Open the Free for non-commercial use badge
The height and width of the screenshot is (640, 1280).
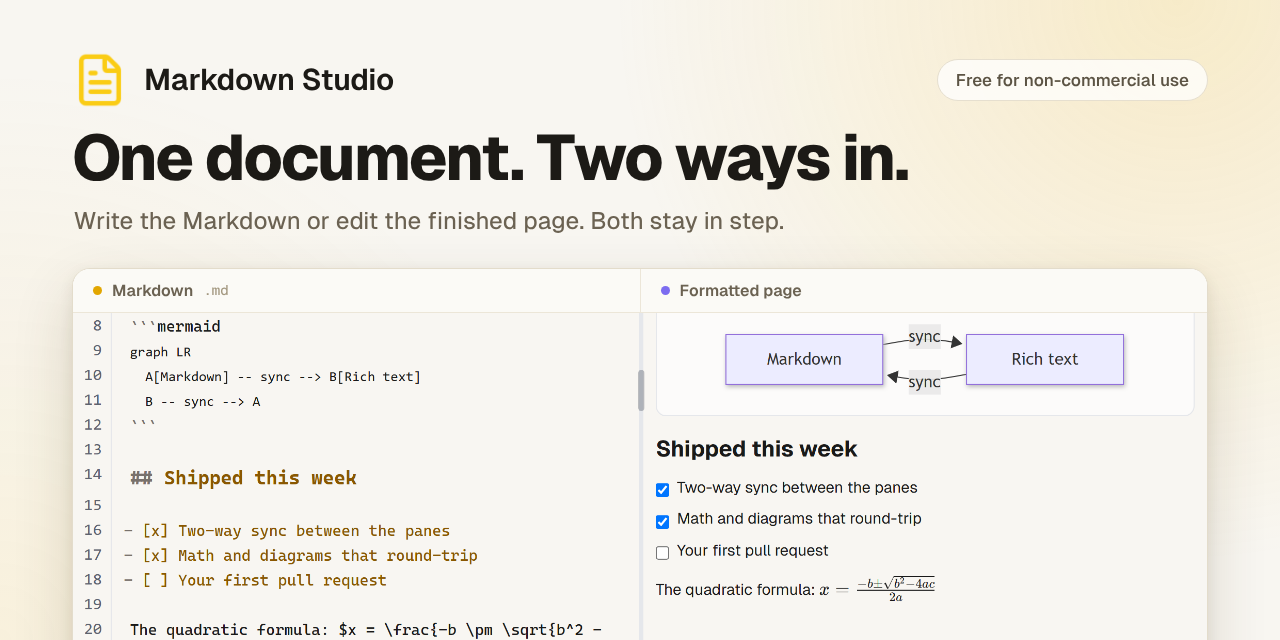point(1072,80)
